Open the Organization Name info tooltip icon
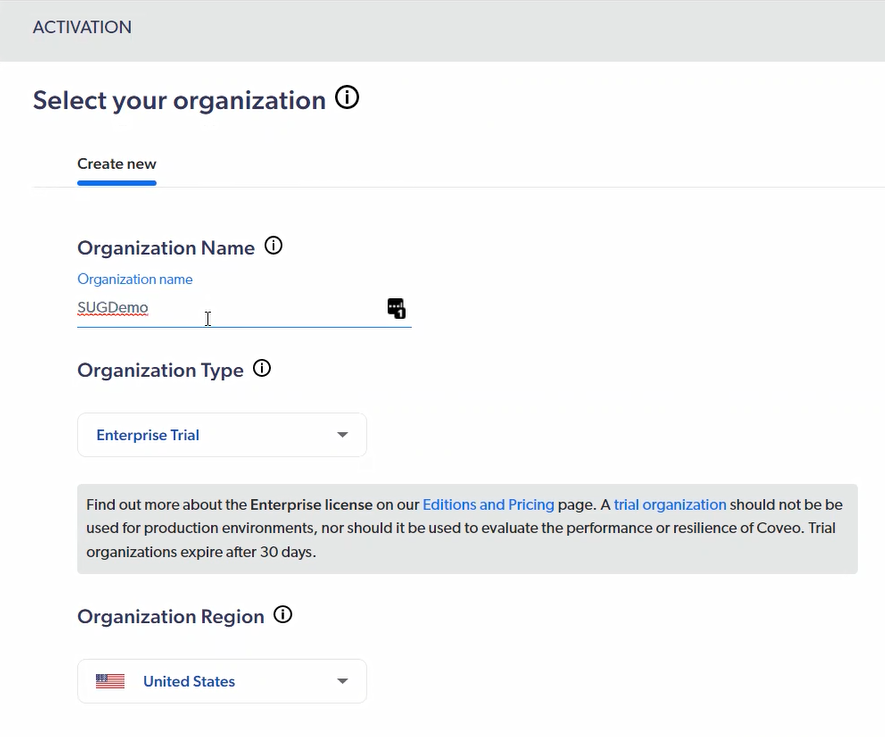The height and width of the screenshot is (740, 885). 273,246
